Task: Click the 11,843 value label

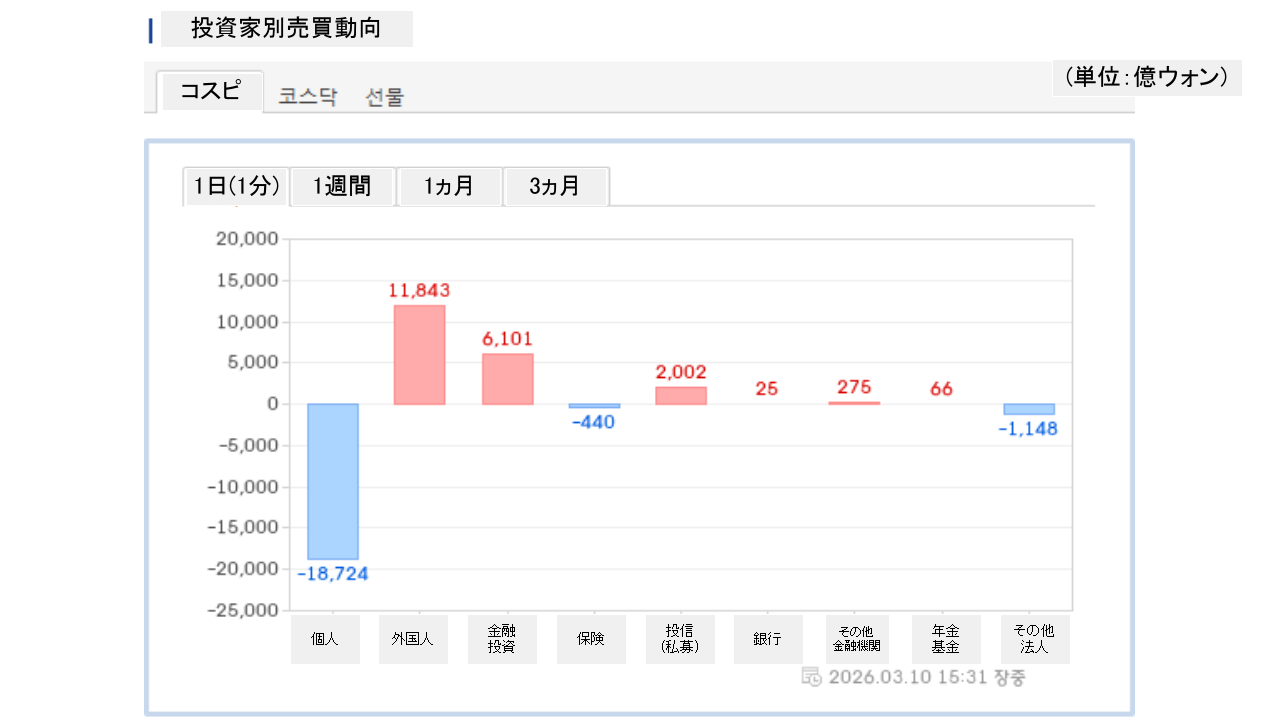Action: [419, 291]
